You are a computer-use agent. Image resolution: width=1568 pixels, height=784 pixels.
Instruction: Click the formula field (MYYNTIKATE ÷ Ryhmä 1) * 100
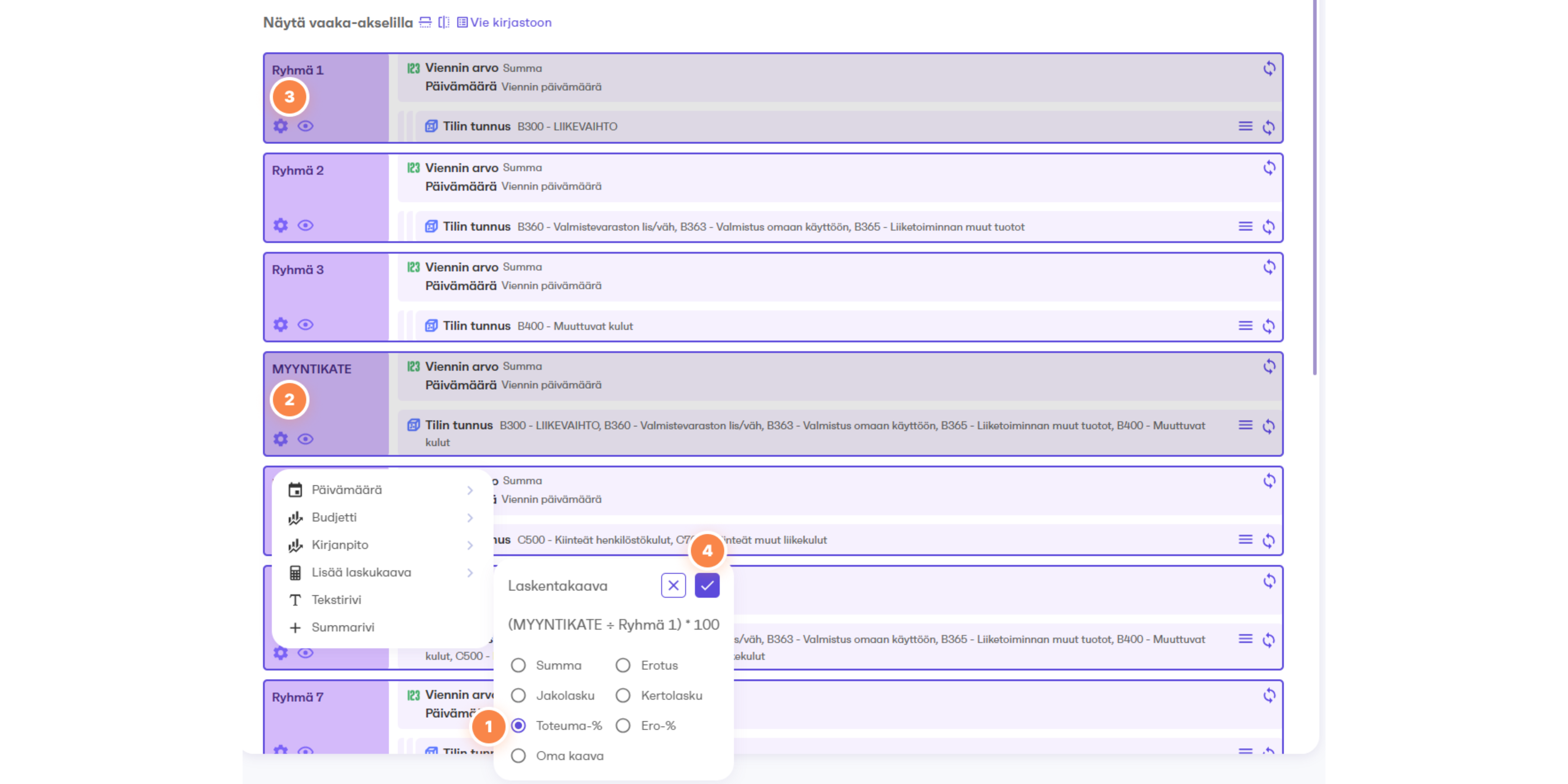(x=614, y=625)
